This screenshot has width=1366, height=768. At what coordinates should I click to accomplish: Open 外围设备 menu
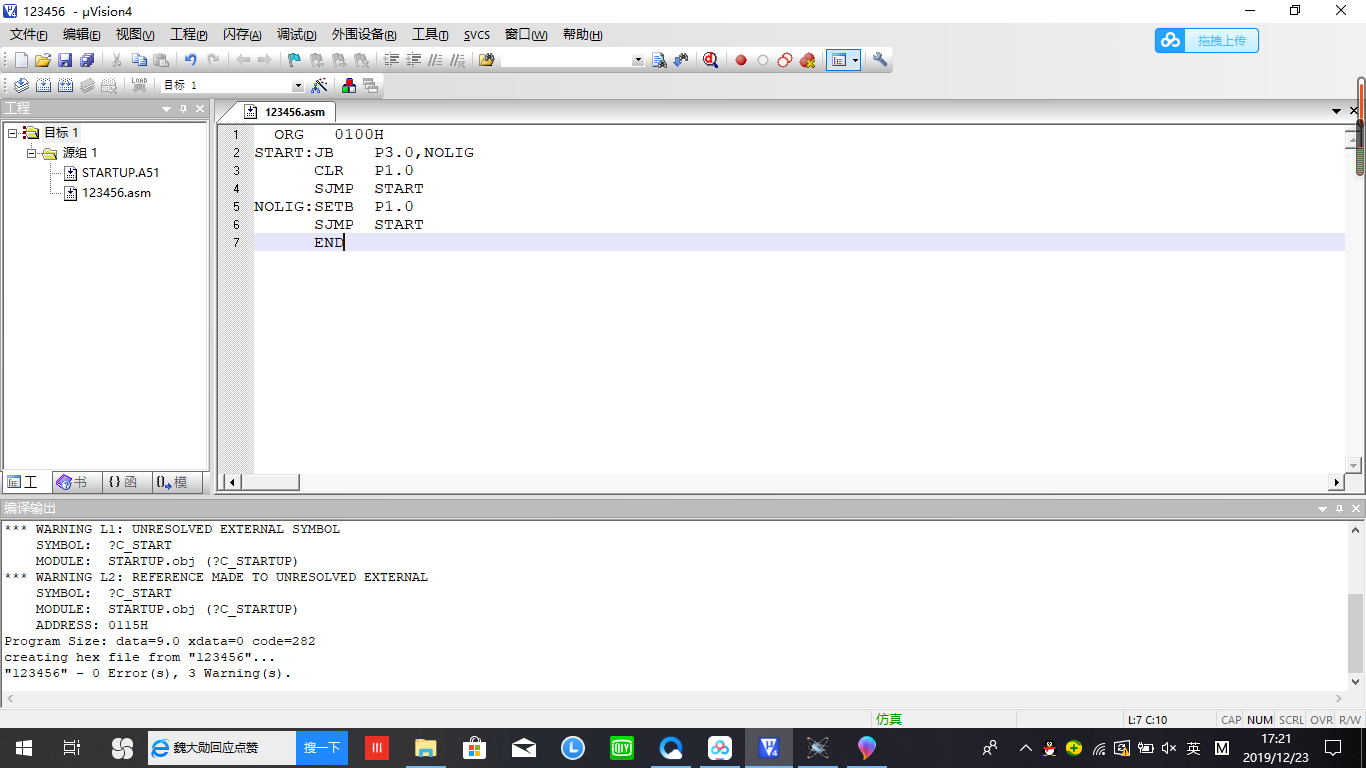(x=364, y=35)
